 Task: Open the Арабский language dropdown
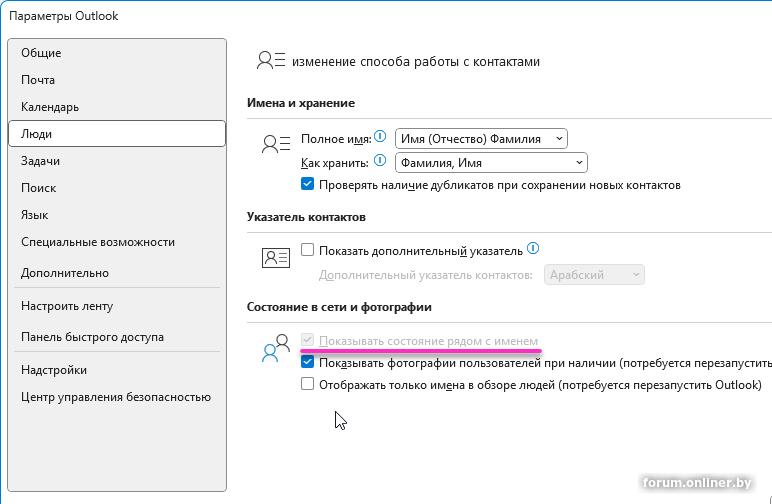pos(594,274)
